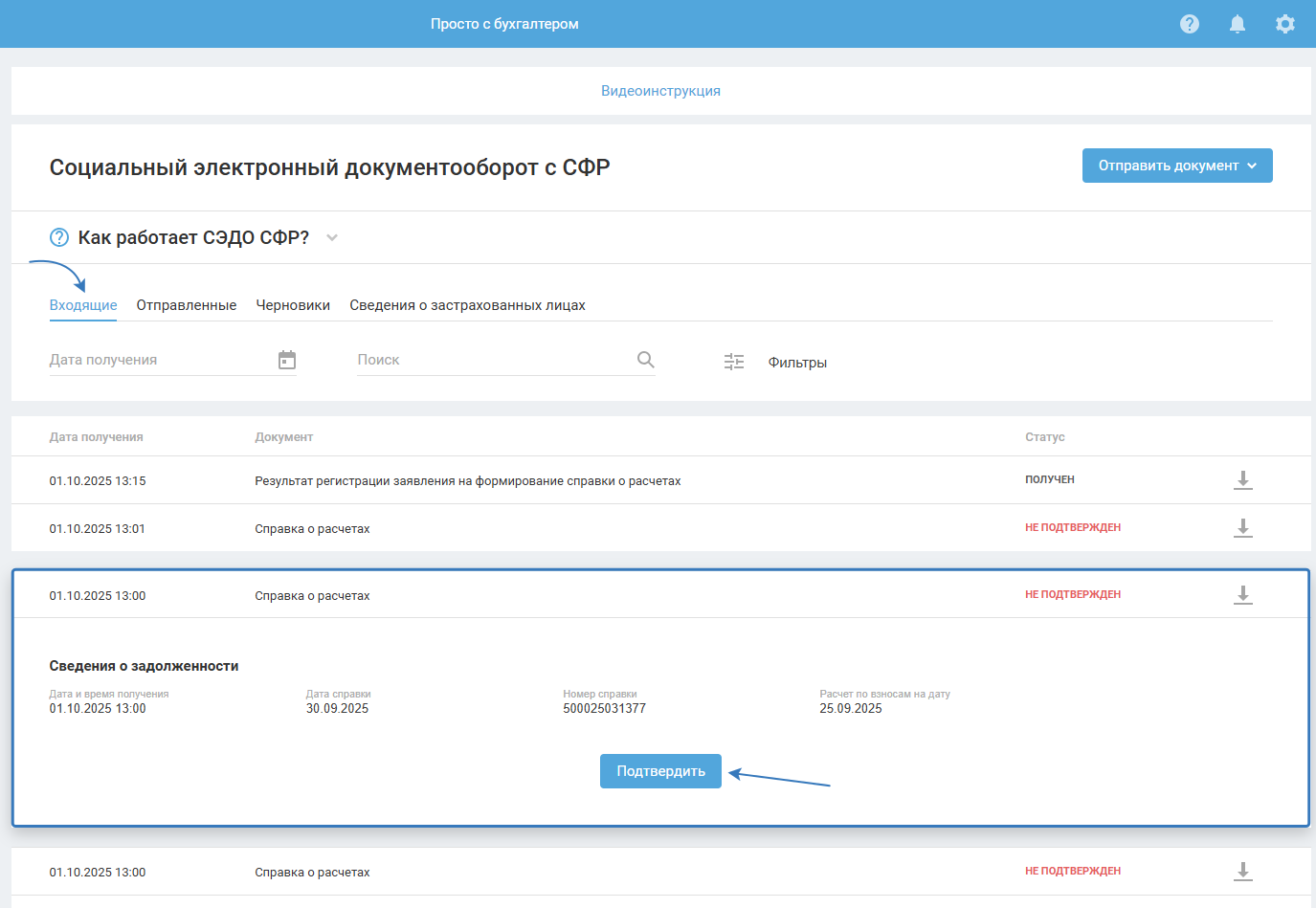Open the Фильтры sliders icon
1316x908 pixels.
click(x=734, y=362)
